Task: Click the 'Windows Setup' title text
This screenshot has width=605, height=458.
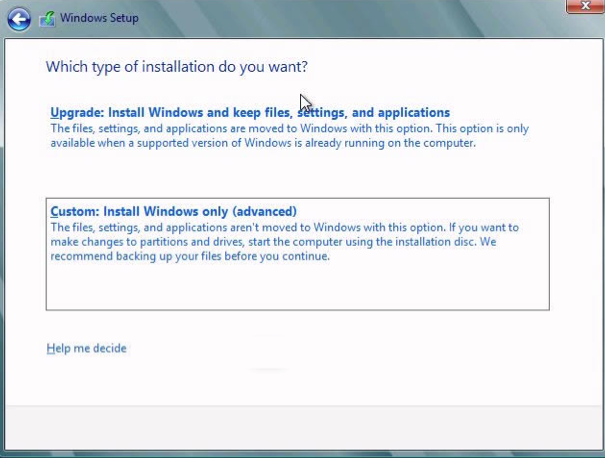Action: pos(99,18)
